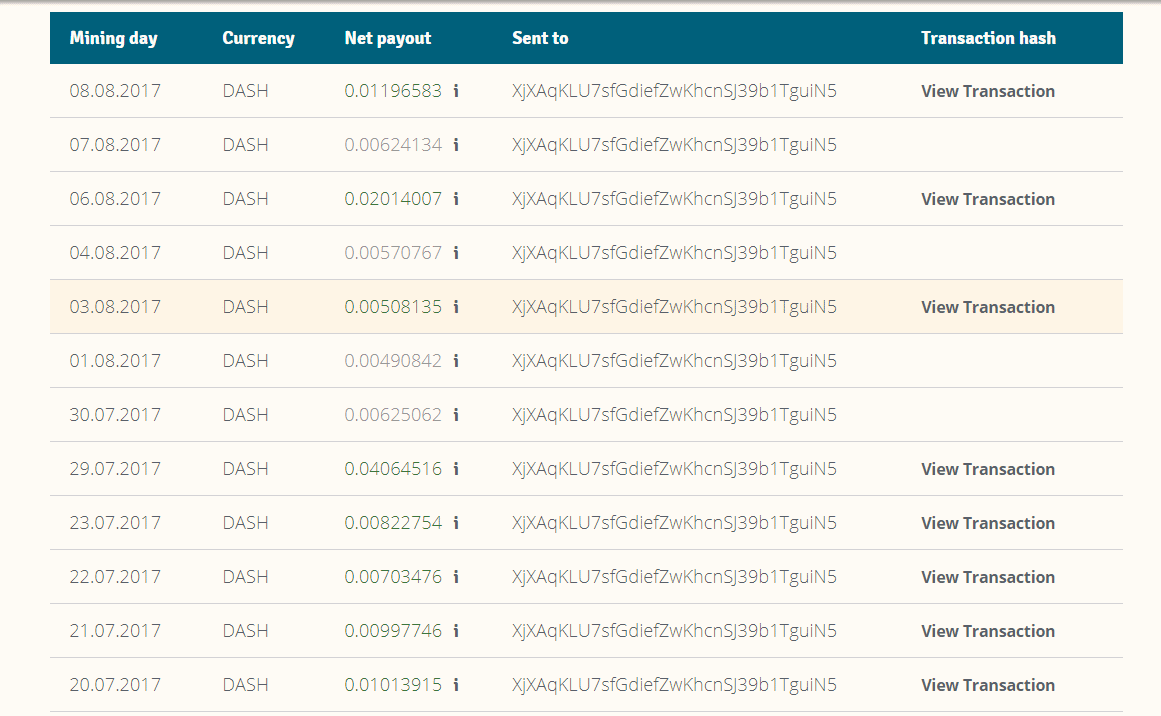The height and width of the screenshot is (716, 1161).
Task: Click View Transaction in the 21.07.2017 row
Action: (x=988, y=632)
